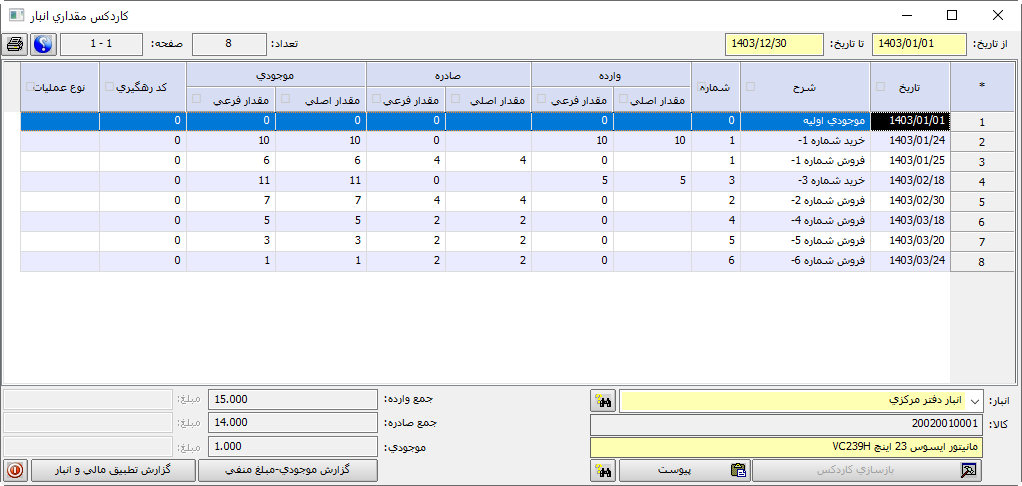
Task: Click the پیوست attachment button
Action: click(x=684, y=470)
